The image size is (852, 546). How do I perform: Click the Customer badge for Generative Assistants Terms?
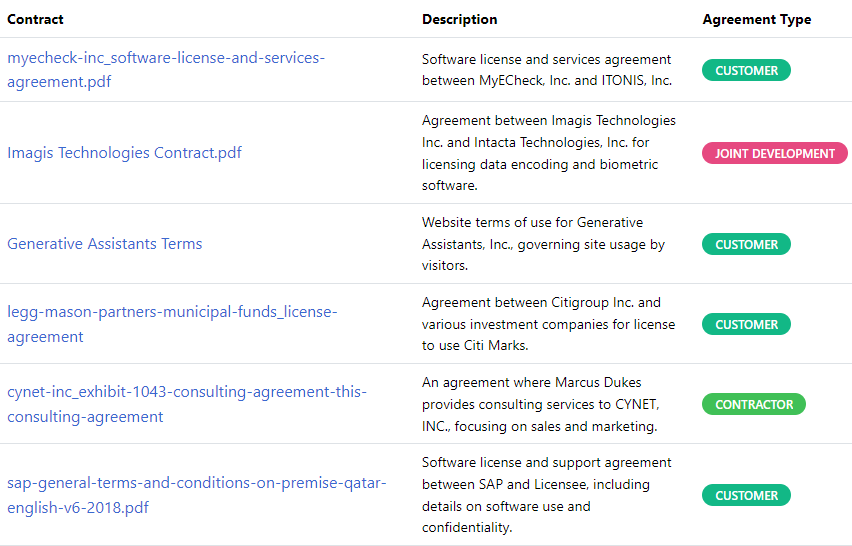(x=746, y=244)
